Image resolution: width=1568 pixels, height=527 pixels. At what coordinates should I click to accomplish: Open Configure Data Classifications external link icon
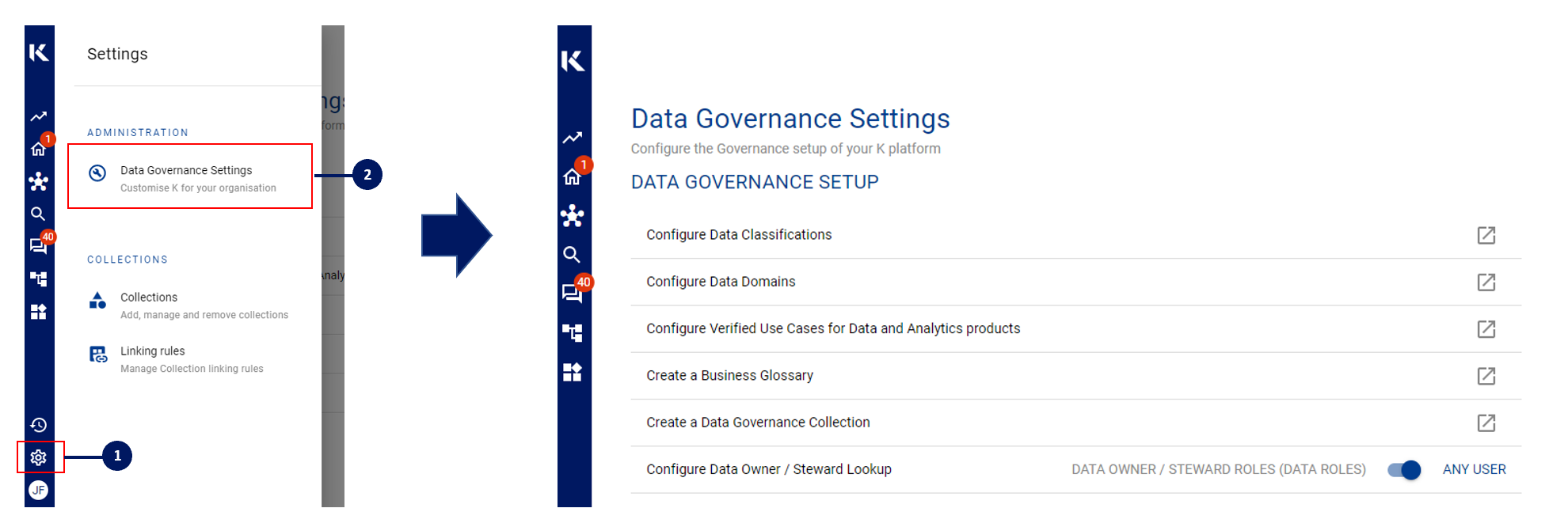click(x=1486, y=235)
